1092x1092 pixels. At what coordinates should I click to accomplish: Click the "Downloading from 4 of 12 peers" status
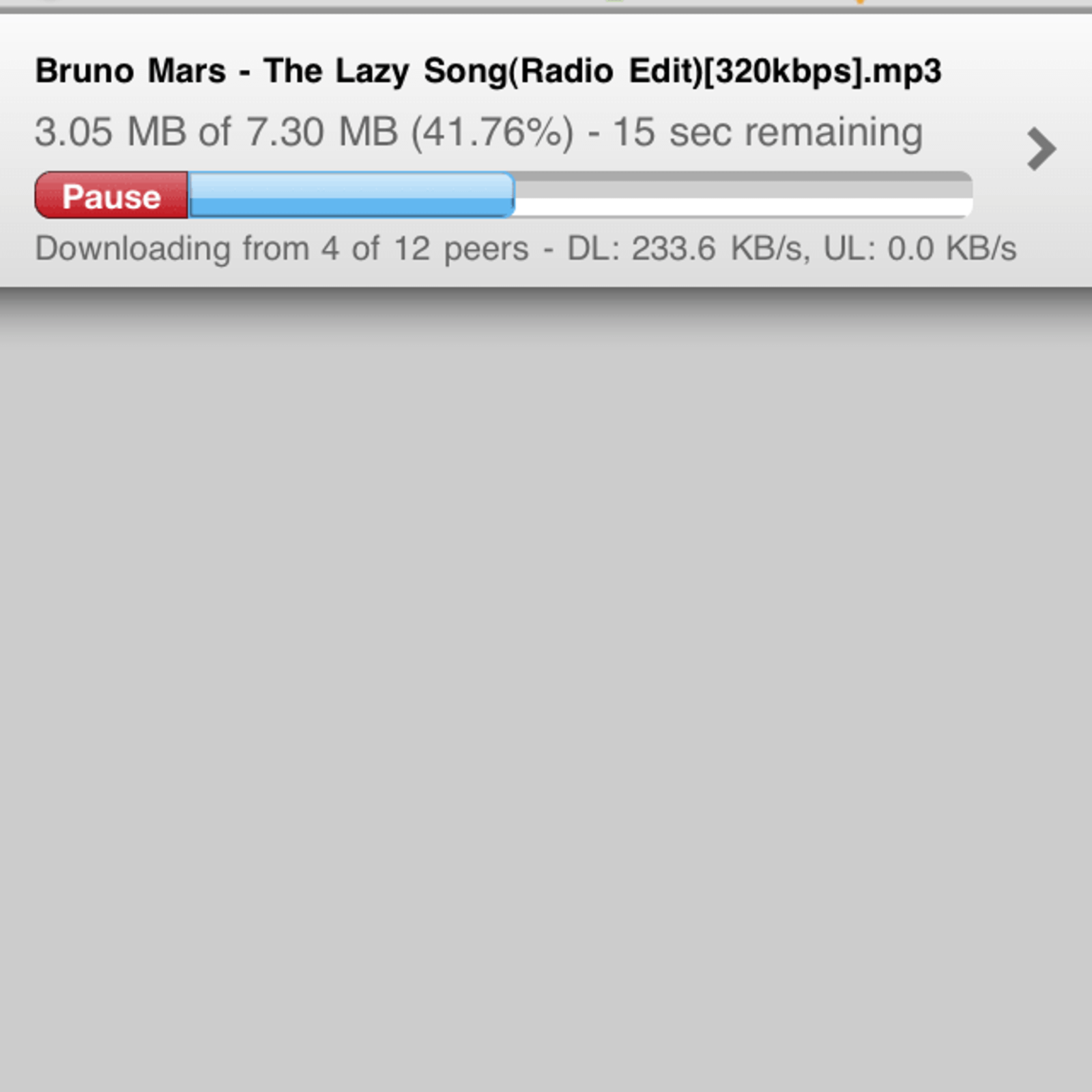[x=282, y=249]
